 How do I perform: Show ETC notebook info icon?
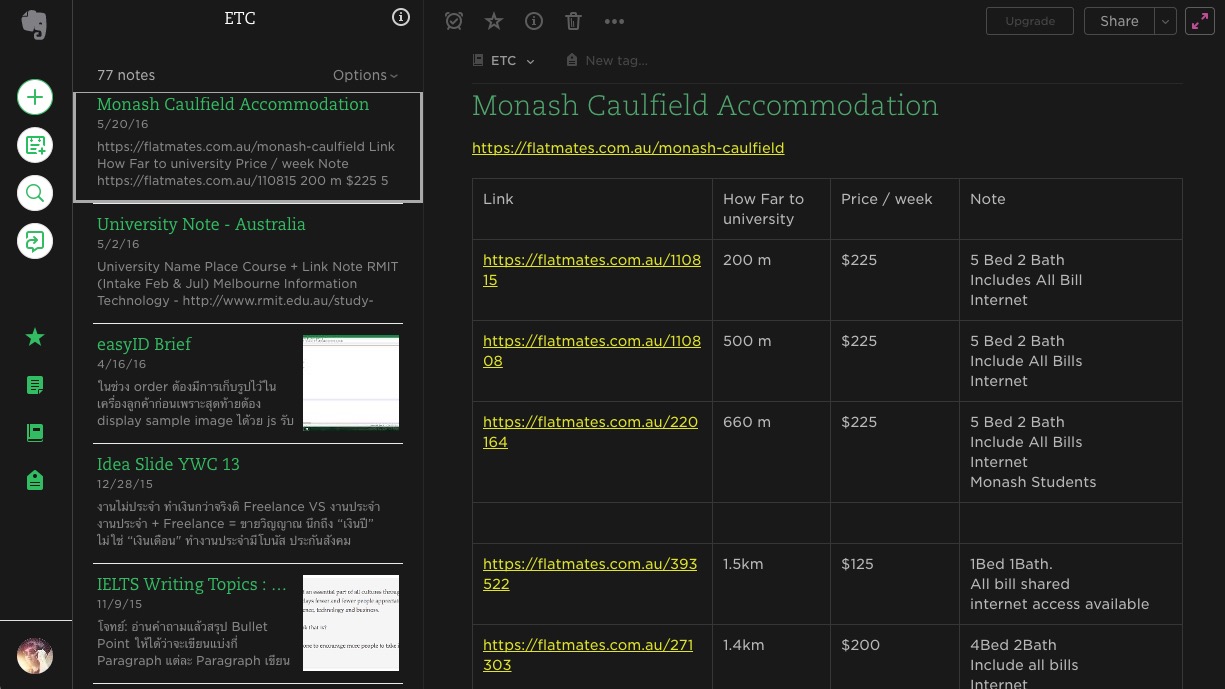(401, 17)
